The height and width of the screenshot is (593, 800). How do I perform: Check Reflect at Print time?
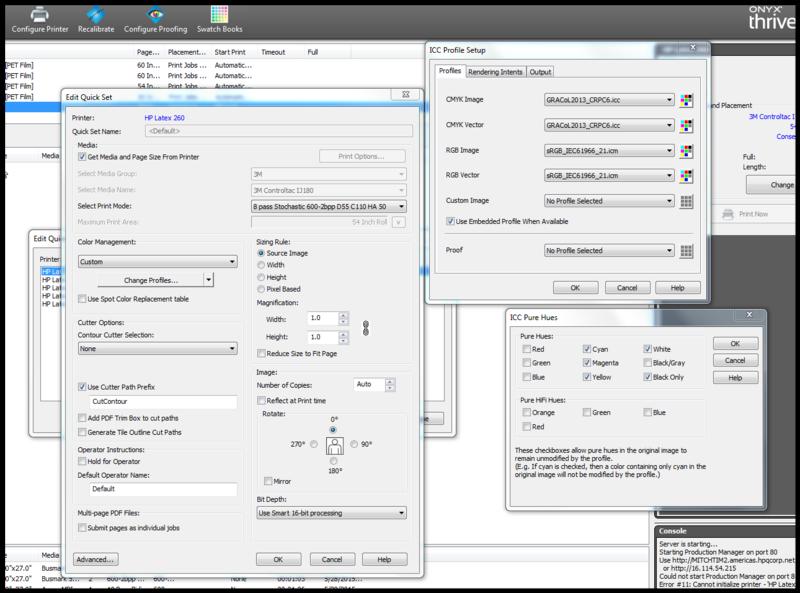tap(261, 401)
